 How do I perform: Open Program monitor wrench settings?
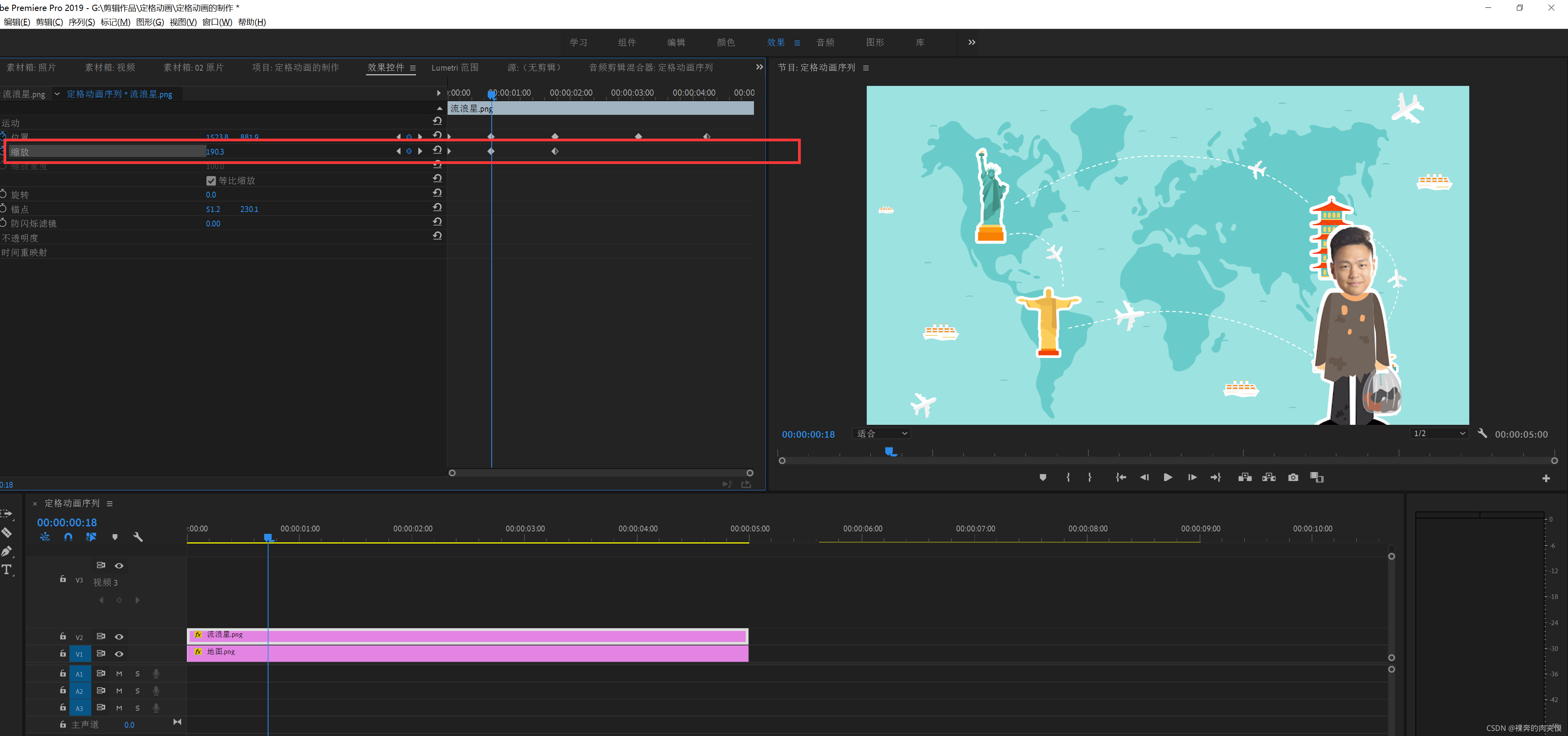1482,433
